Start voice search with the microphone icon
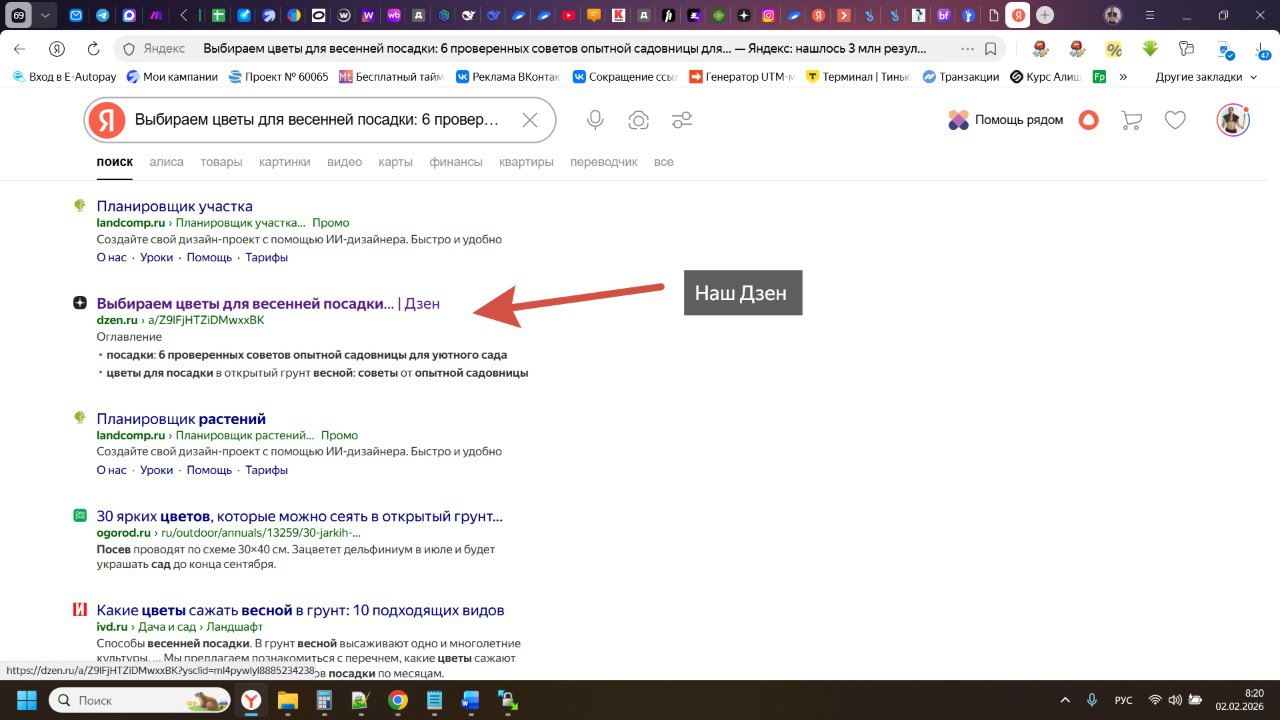Viewport: 1280px width, 720px height. [595, 120]
